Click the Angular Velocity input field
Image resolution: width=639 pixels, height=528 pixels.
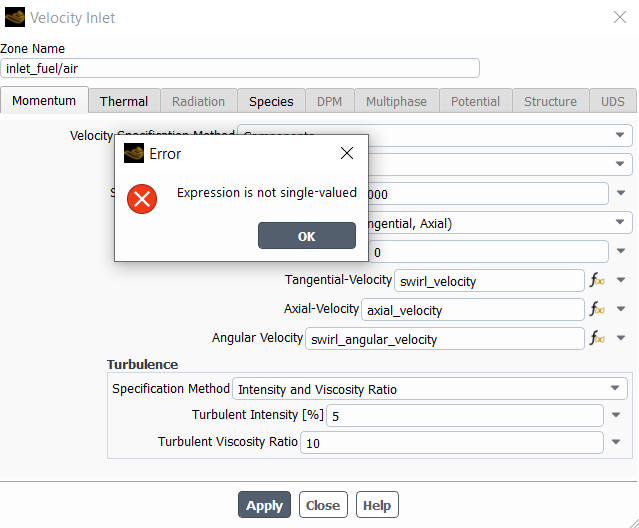click(443, 339)
